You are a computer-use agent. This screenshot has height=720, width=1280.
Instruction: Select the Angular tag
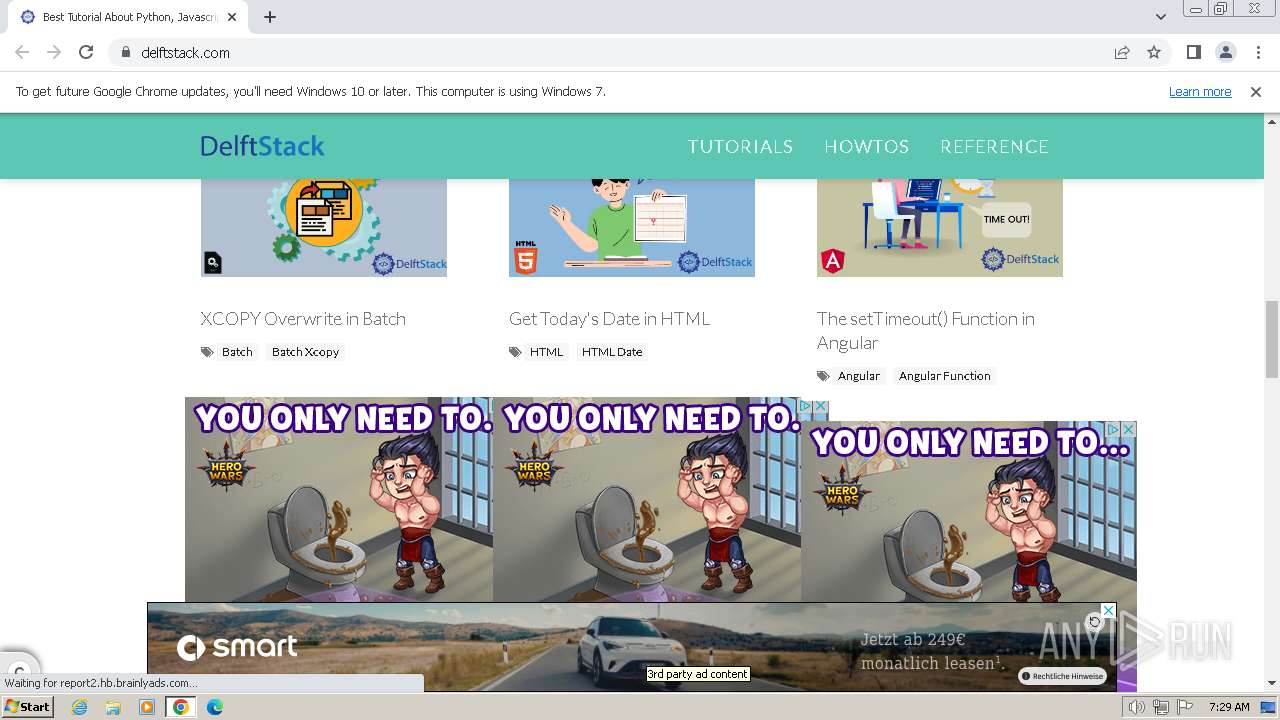859,376
